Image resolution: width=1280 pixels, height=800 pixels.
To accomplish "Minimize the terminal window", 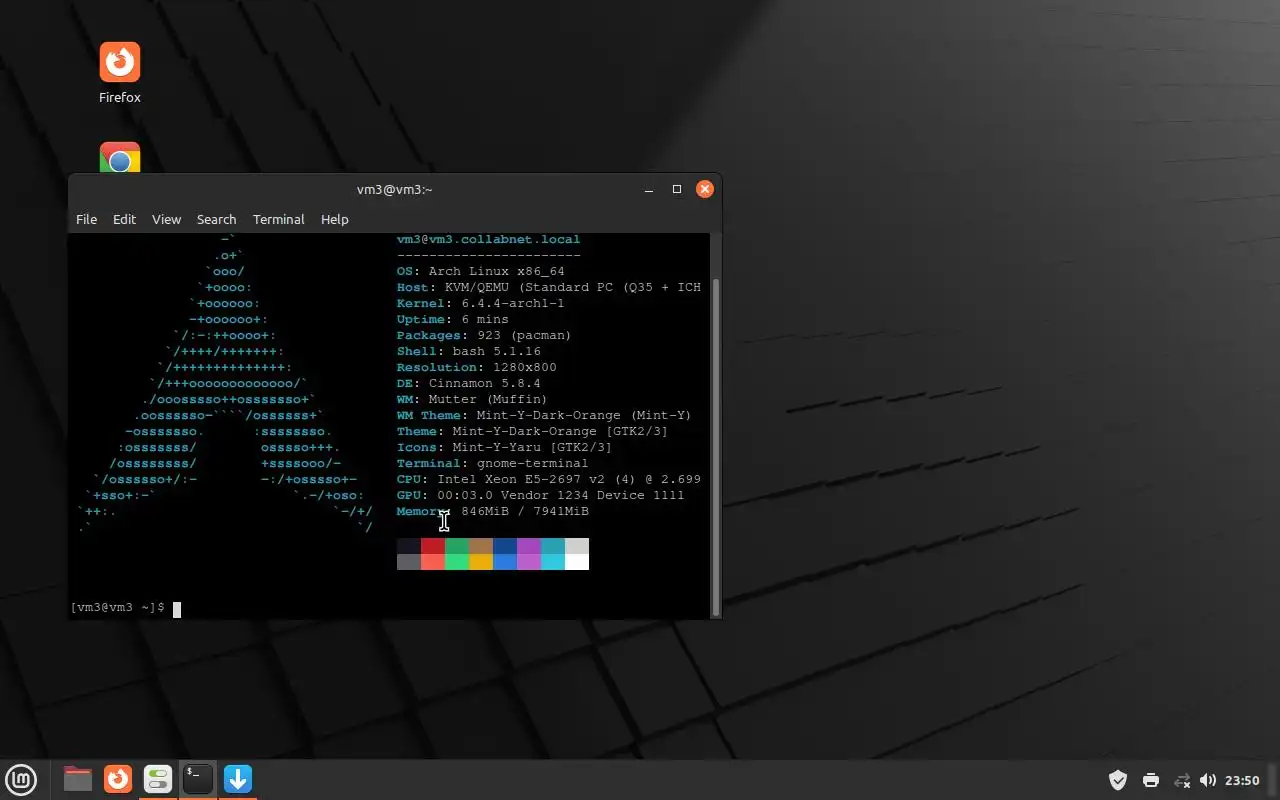I will point(649,189).
